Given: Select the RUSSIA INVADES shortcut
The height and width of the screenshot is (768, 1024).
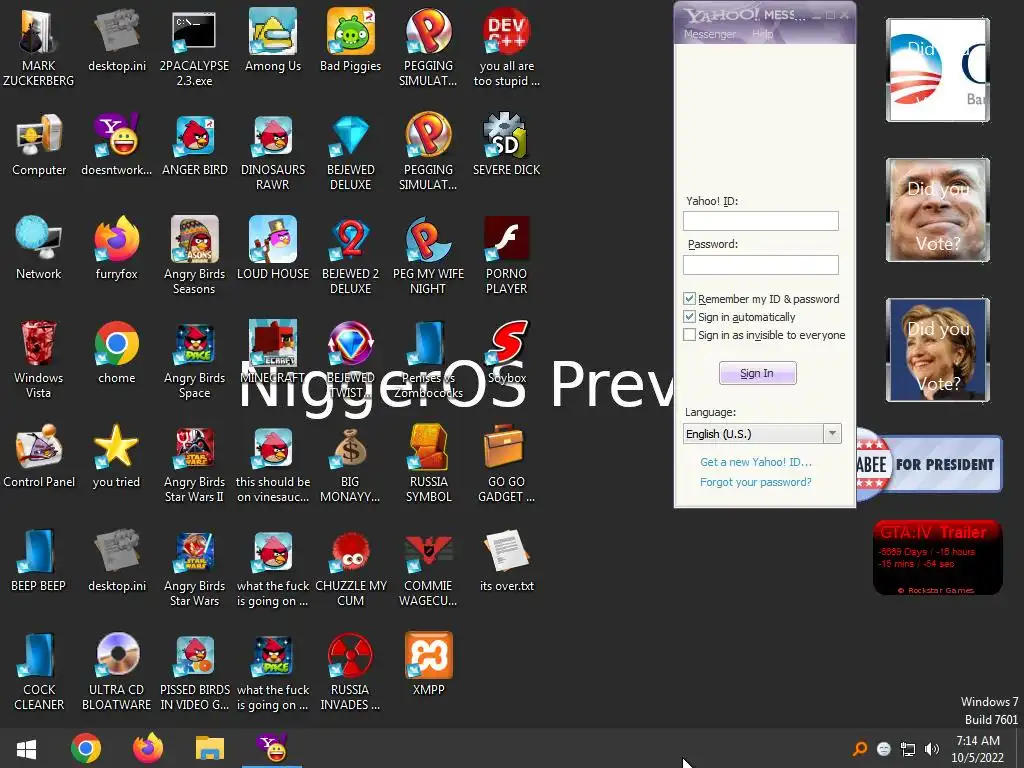Looking at the screenshot, I should [351, 671].
